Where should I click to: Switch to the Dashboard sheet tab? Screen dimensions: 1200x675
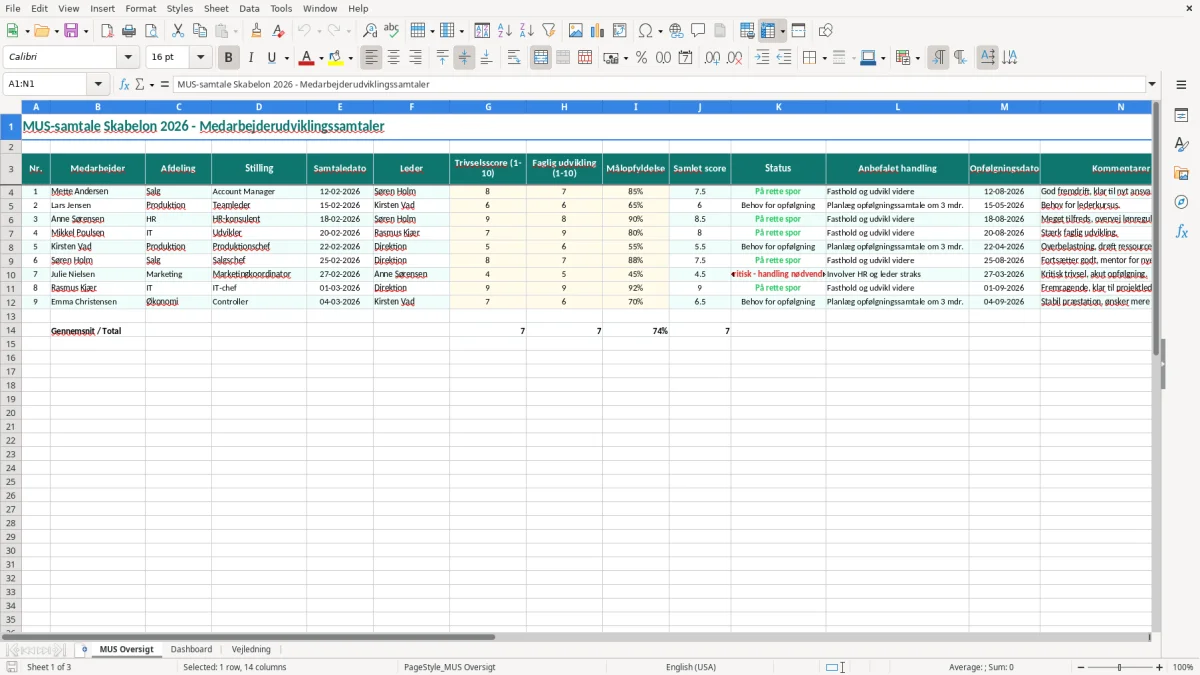pos(191,649)
